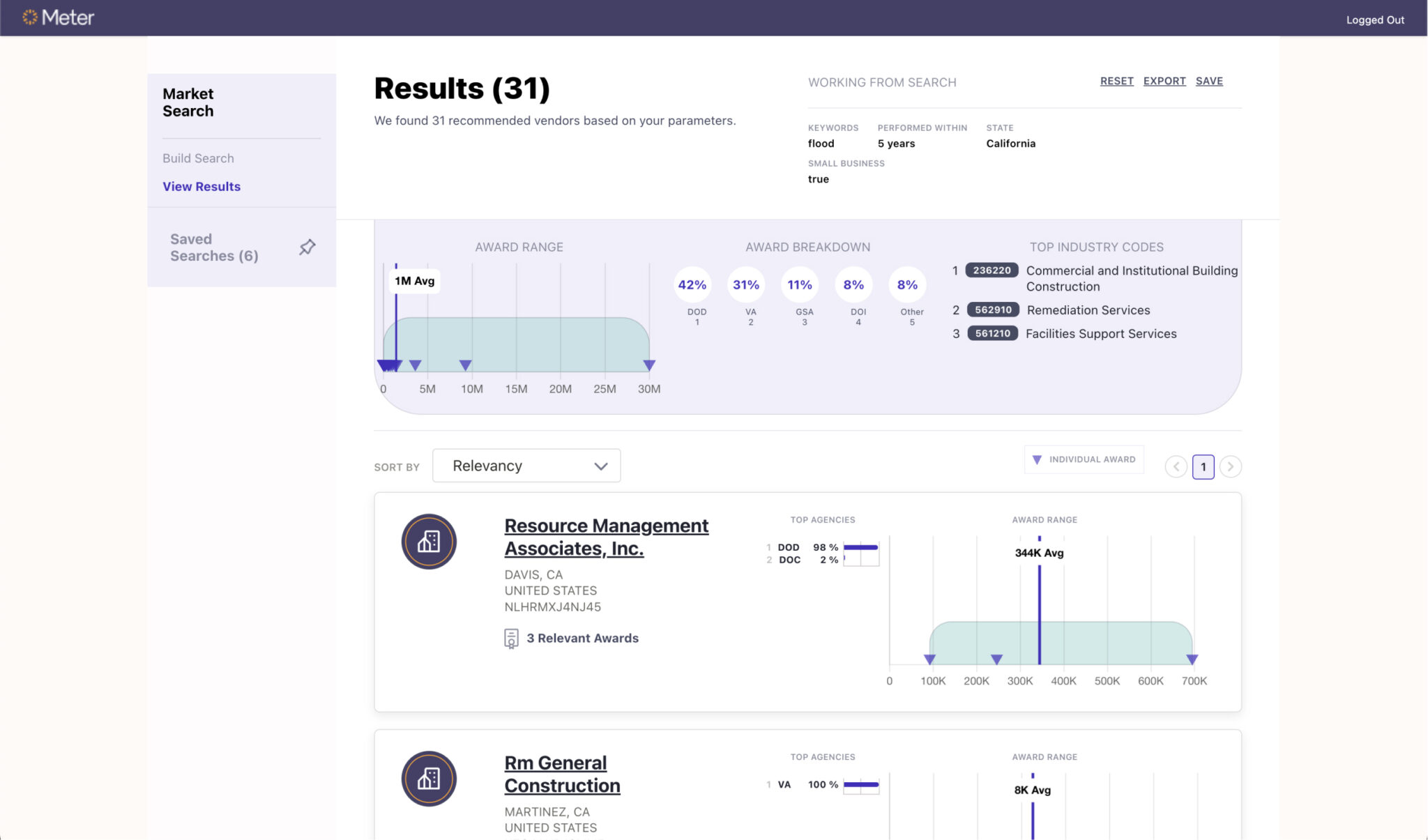Click the 30M award marker on range chart
Screen dimensions: 1428x840
pyautogui.click(x=649, y=365)
